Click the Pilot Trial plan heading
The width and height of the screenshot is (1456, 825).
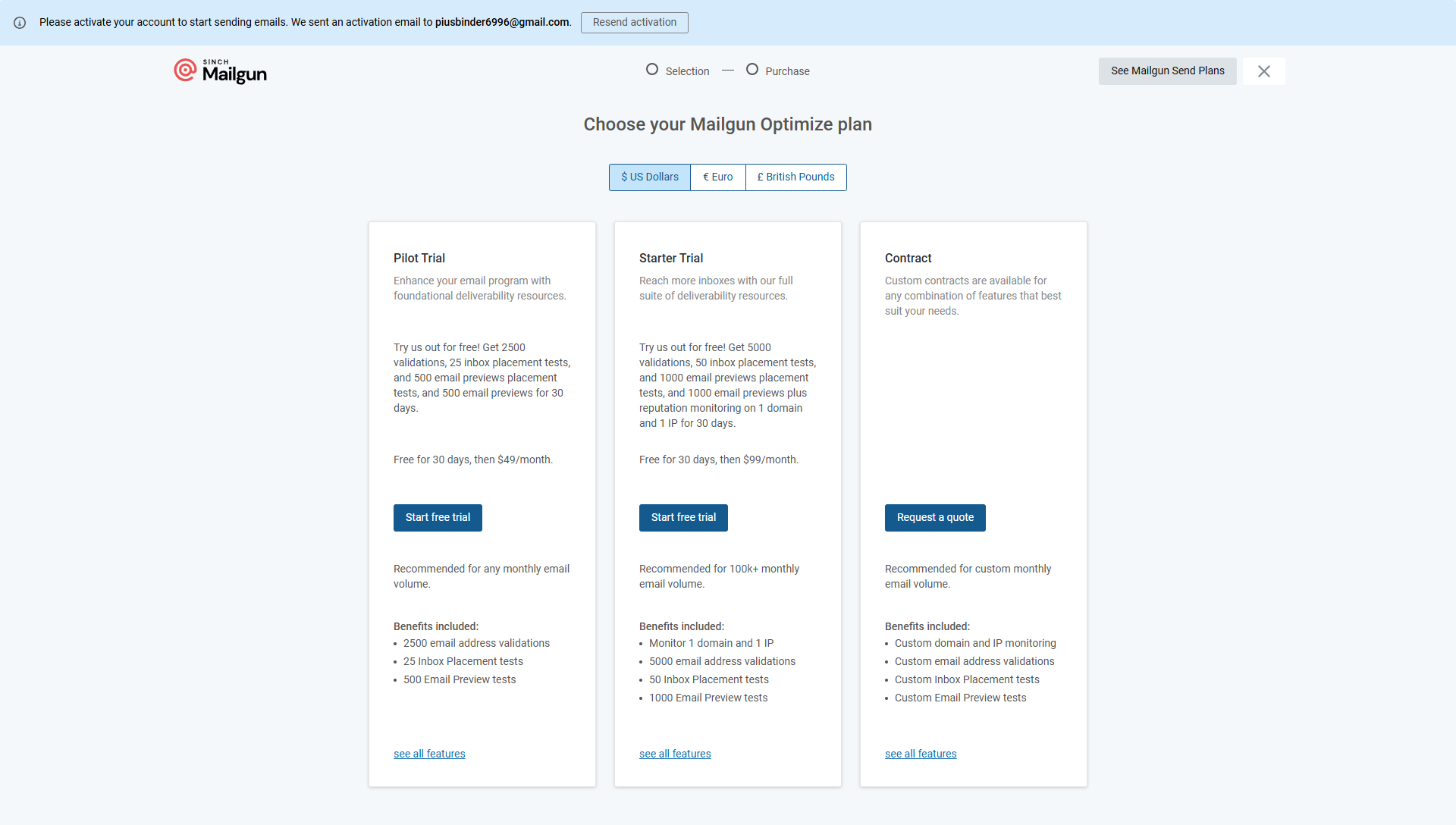pyautogui.click(x=419, y=259)
